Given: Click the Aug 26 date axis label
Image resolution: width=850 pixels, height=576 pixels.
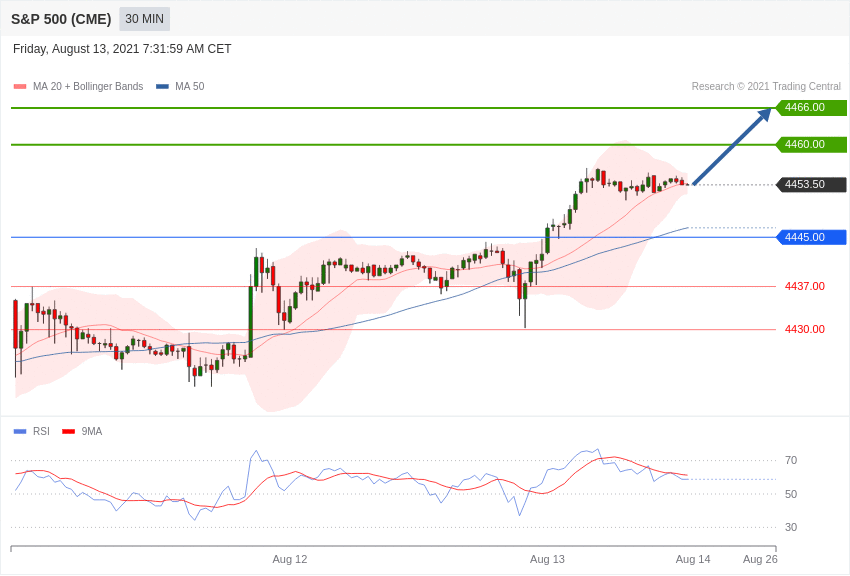Looking at the screenshot, I should click(x=760, y=559).
